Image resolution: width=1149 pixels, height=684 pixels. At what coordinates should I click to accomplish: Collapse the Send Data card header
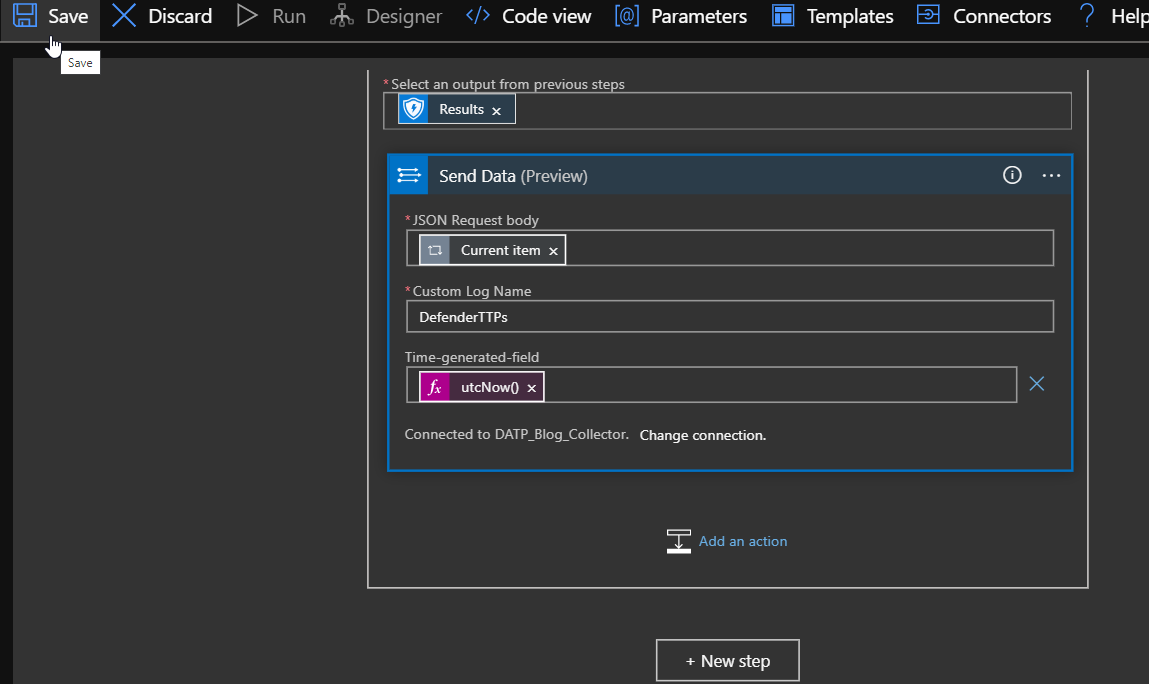click(x=700, y=176)
